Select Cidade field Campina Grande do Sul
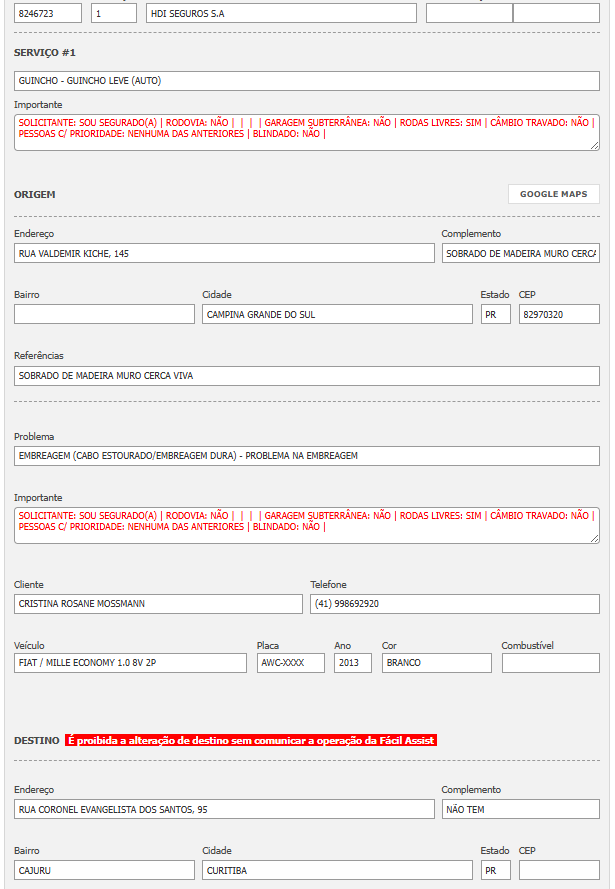 click(337, 314)
